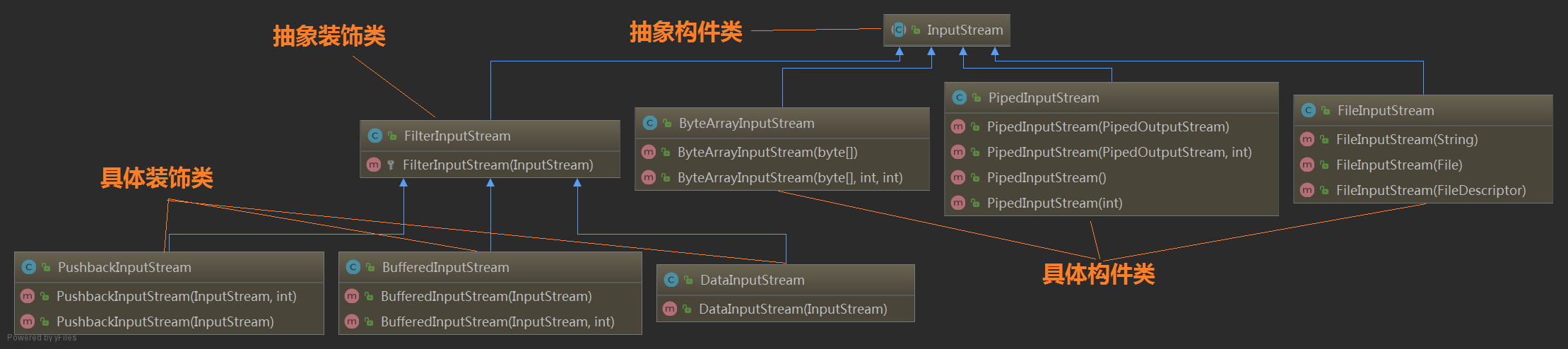The height and width of the screenshot is (349, 1568).
Task: Select ByteArrayInputStream(byte[], int, int) constructor
Action: click(x=782, y=177)
